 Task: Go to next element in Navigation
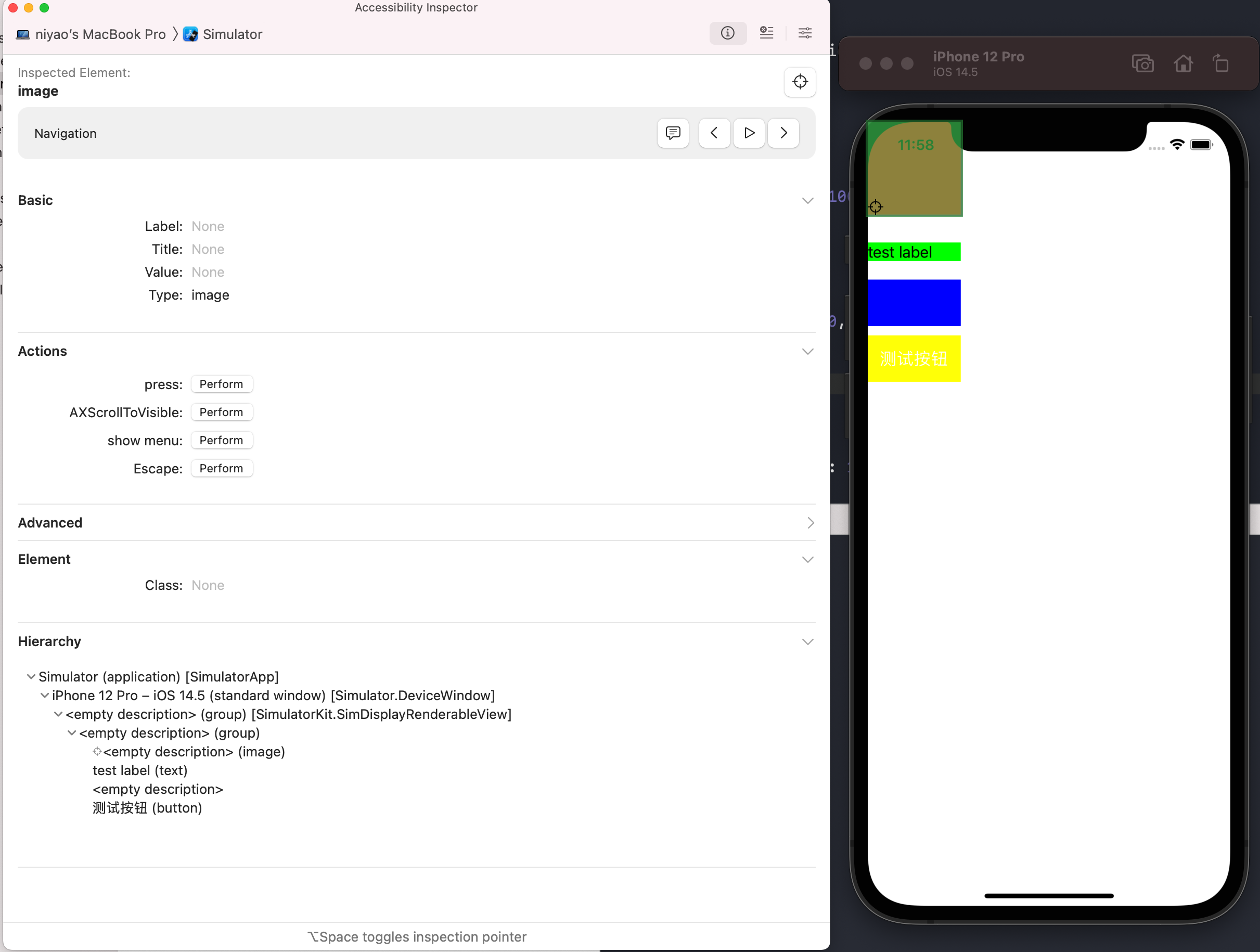click(783, 133)
